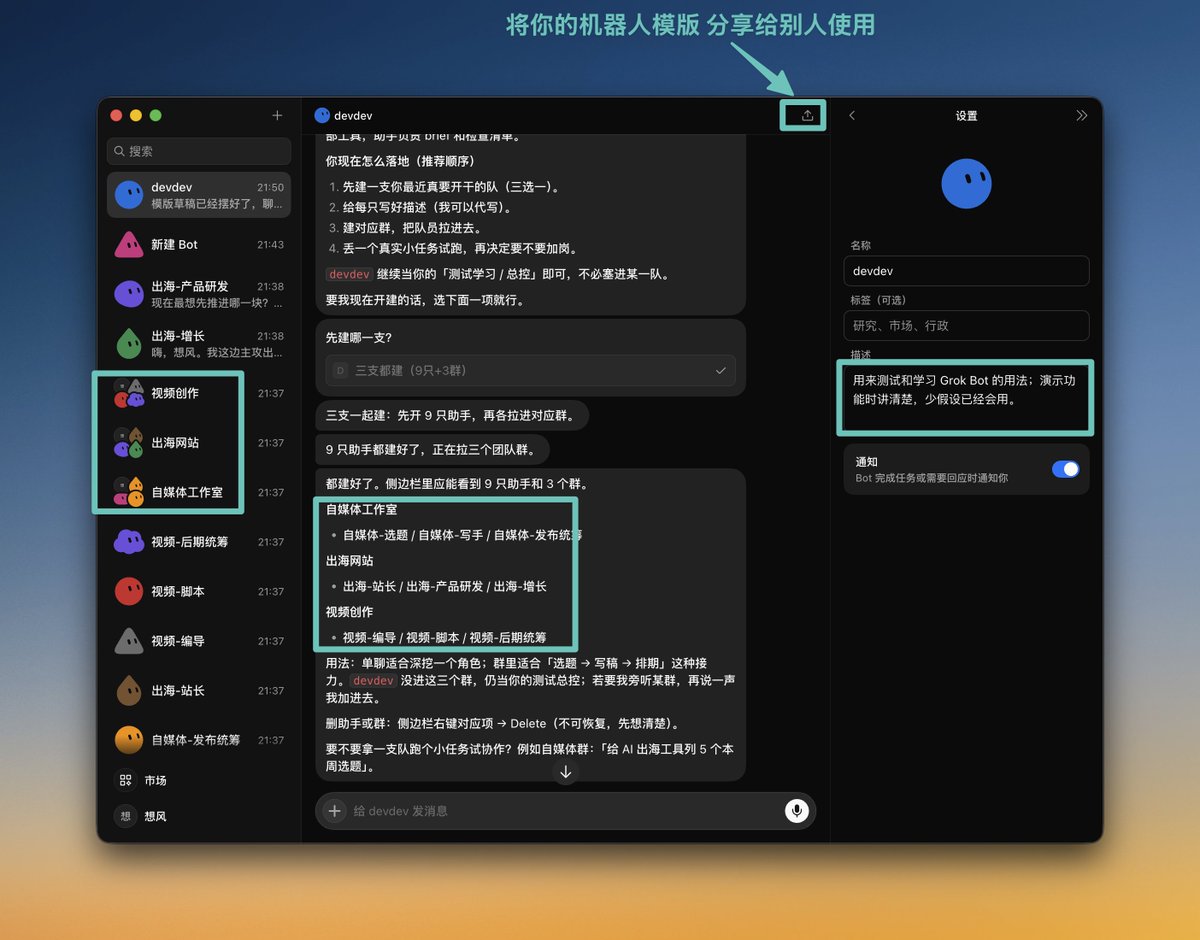Open the 自媒体-发布统筹 chat

pos(199,740)
